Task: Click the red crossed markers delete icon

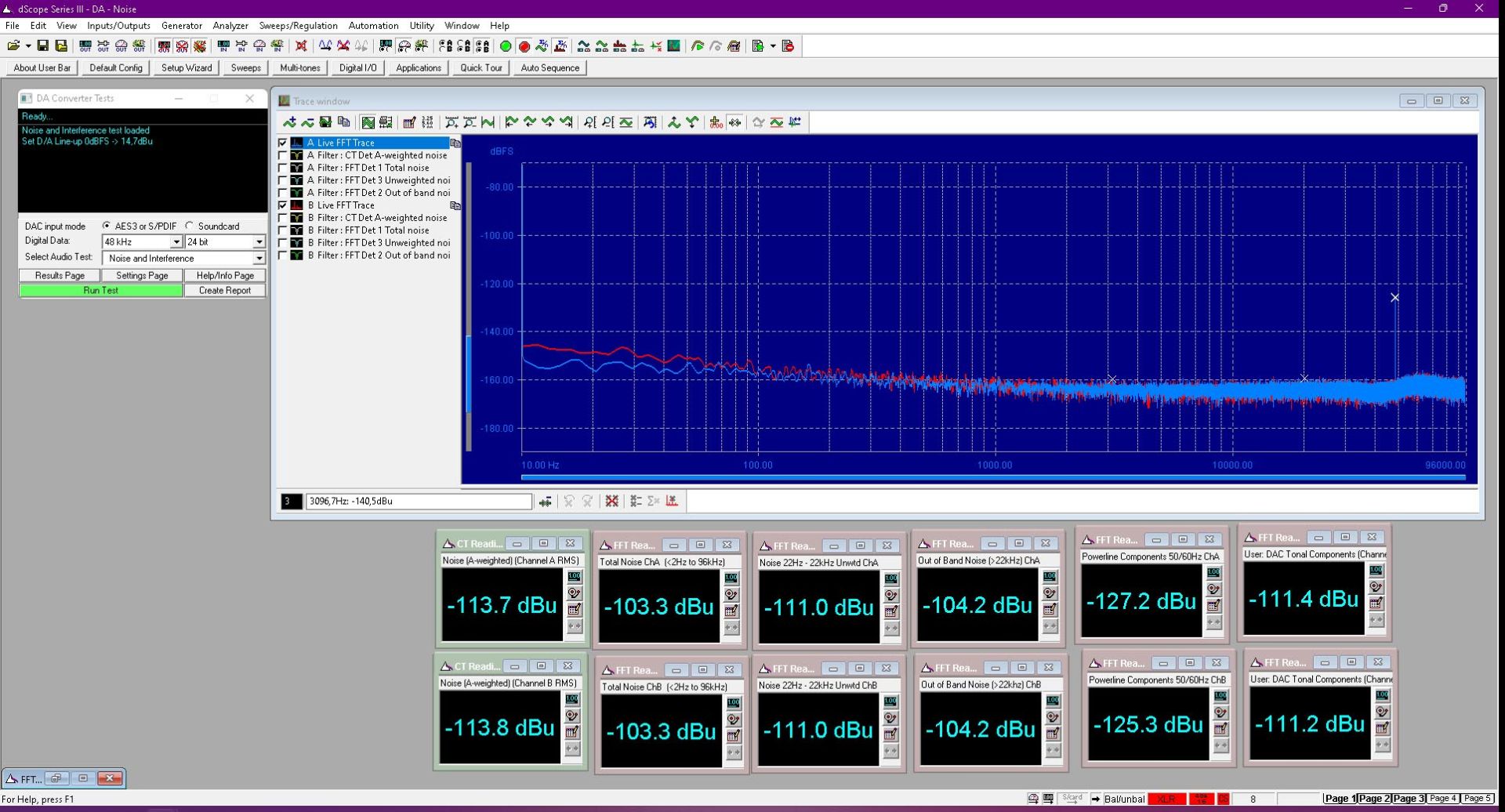Action: point(612,501)
